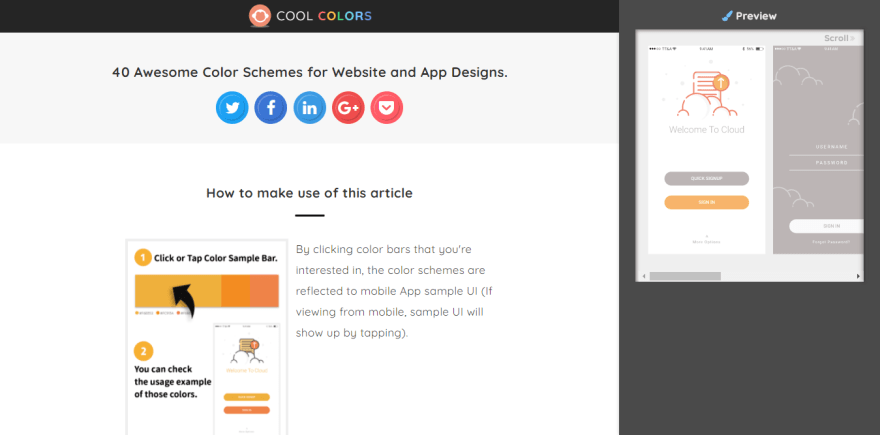
Task: Click More Options in the preview's welcome screen
Action: coord(707,242)
